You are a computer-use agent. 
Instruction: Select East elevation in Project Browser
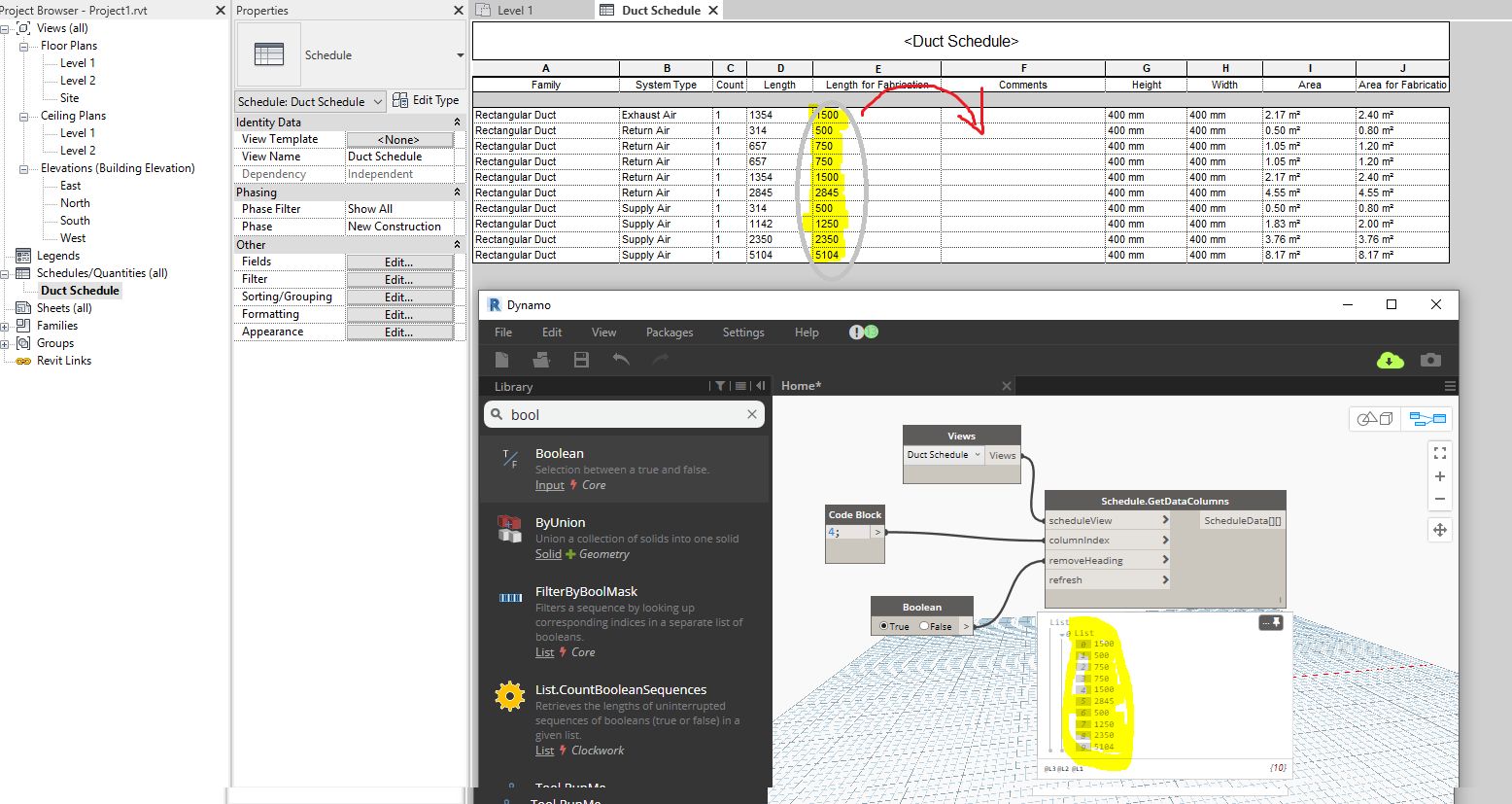71,186
